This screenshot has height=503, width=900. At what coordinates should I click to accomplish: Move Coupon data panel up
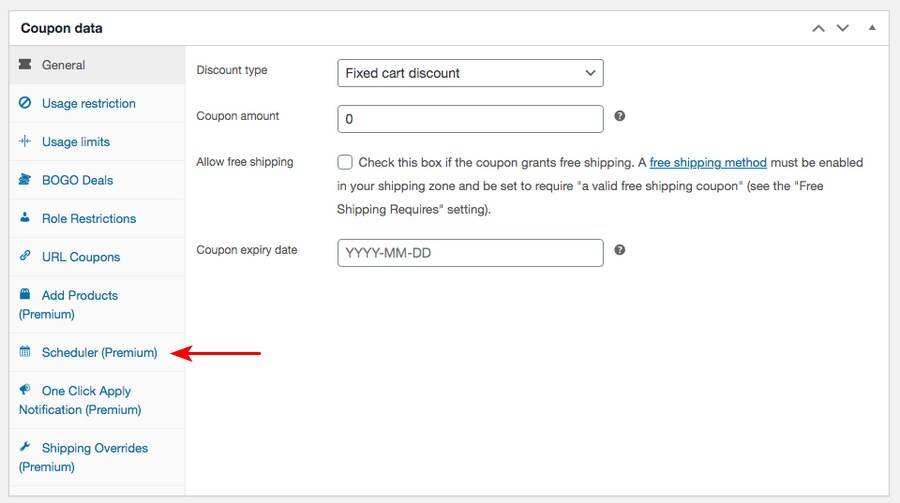click(818, 28)
